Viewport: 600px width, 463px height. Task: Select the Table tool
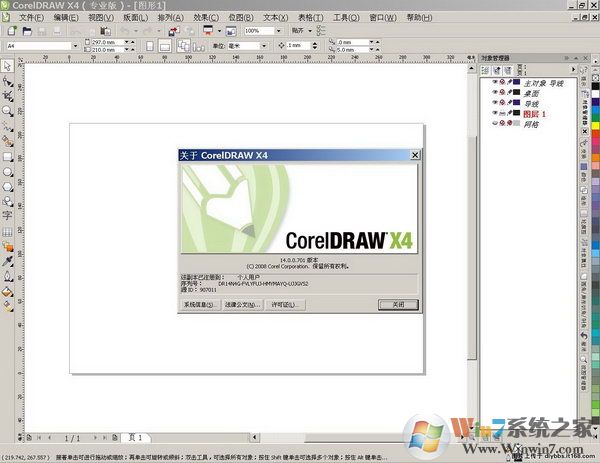[x=7, y=230]
